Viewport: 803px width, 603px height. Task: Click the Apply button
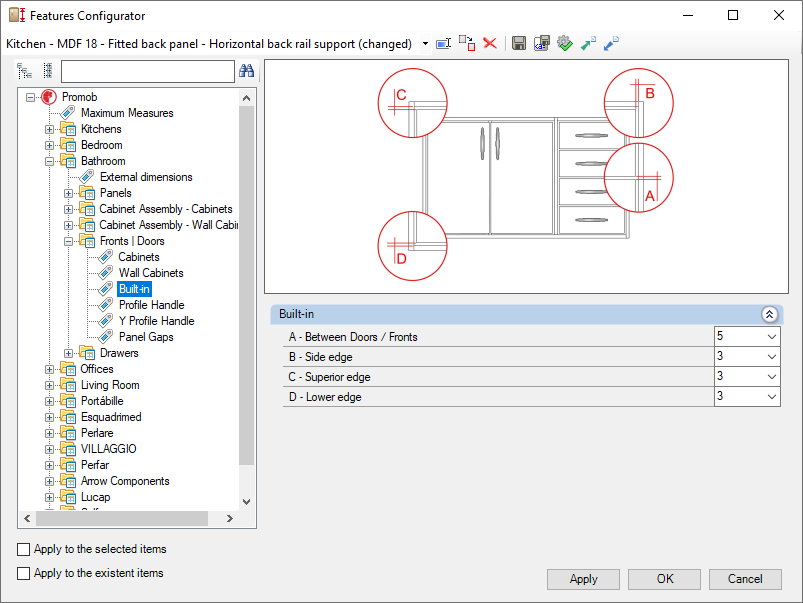tap(583, 579)
